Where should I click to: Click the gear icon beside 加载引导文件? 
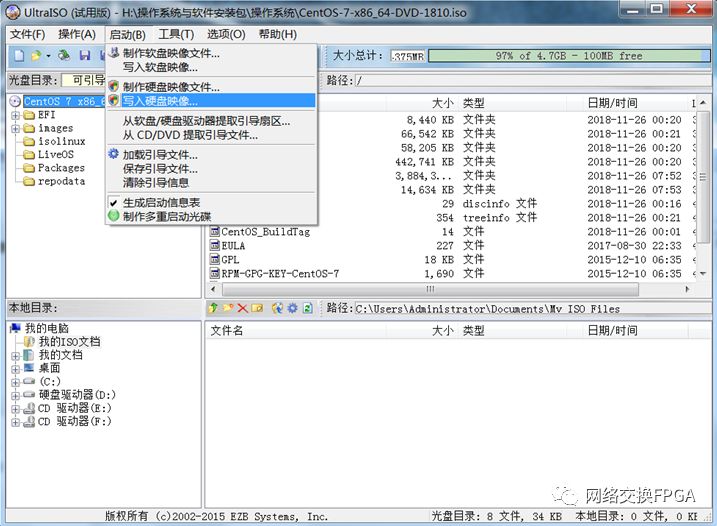click(113, 154)
